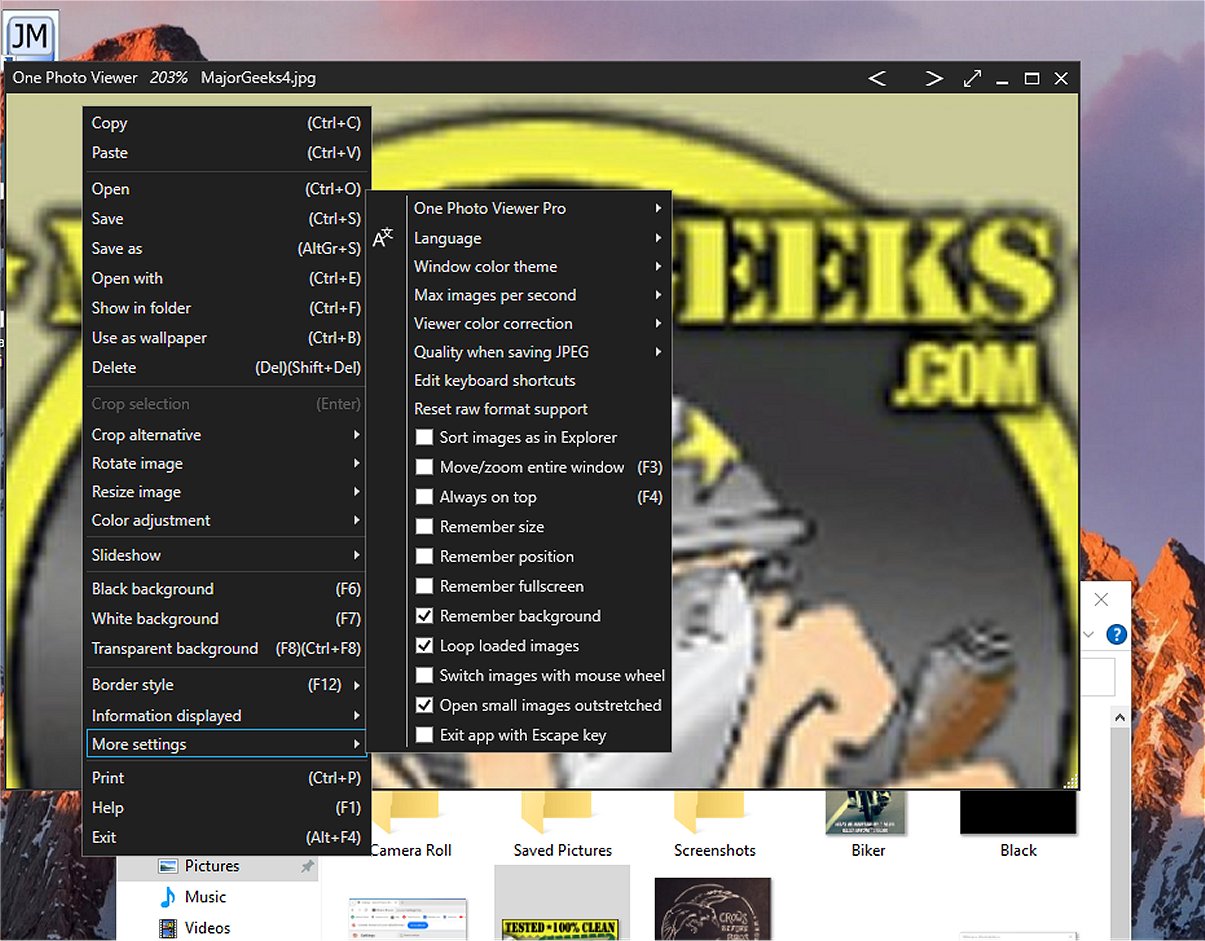Click More settings menu entry
This screenshot has width=1205, height=941.
click(226, 744)
